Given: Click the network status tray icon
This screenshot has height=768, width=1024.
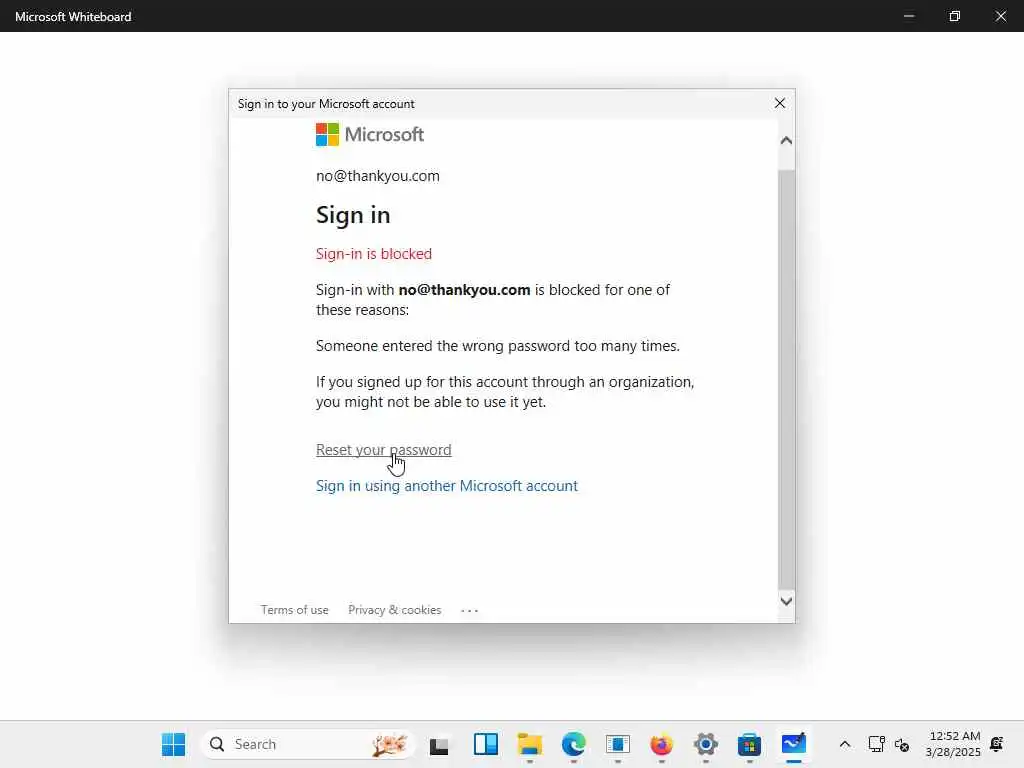Looking at the screenshot, I should tap(876, 744).
